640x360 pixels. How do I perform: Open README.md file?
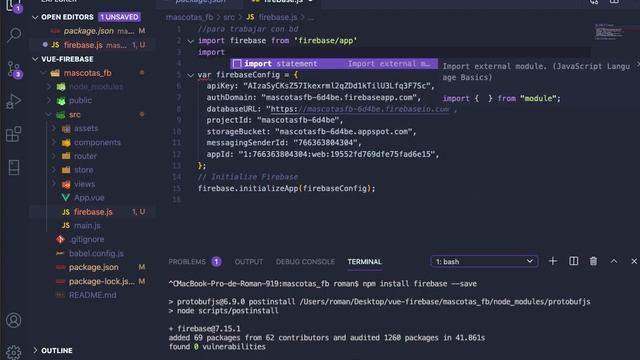tap(92, 295)
